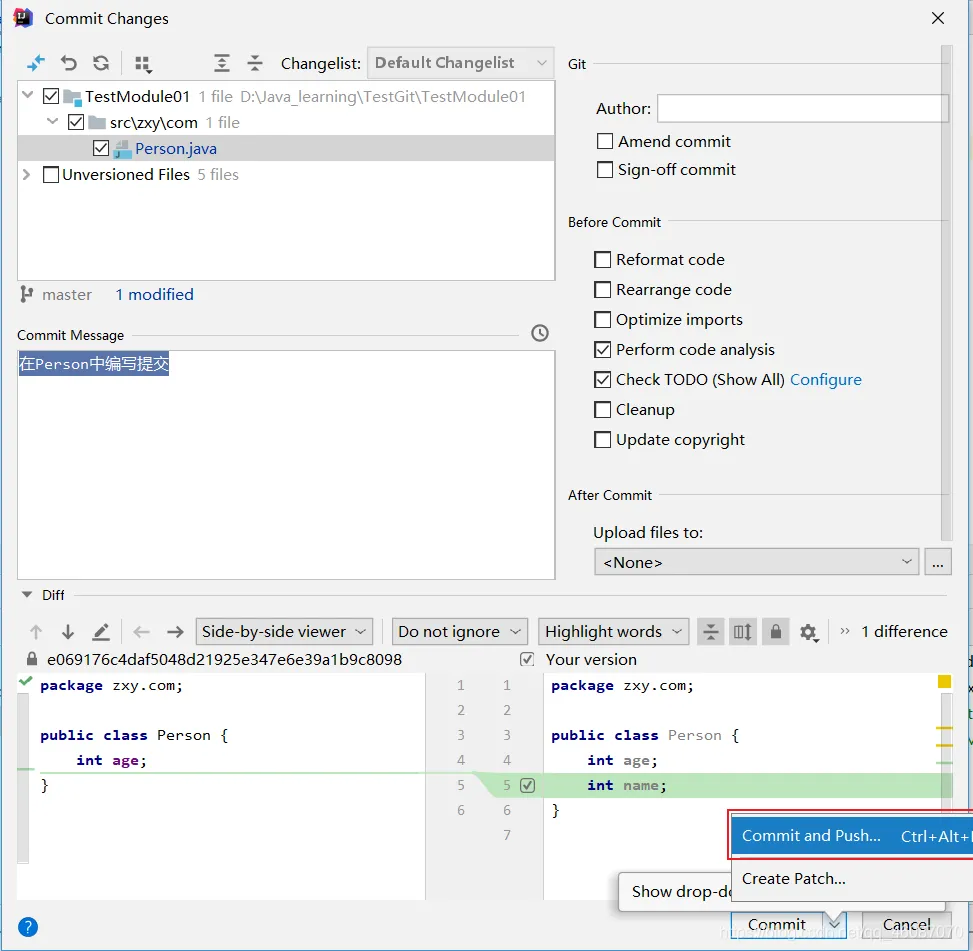The width and height of the screenshot is (973, 951).
Task: Enable the Amend commit checkbox
Action: pyautogui.click(x=605, y=142)
